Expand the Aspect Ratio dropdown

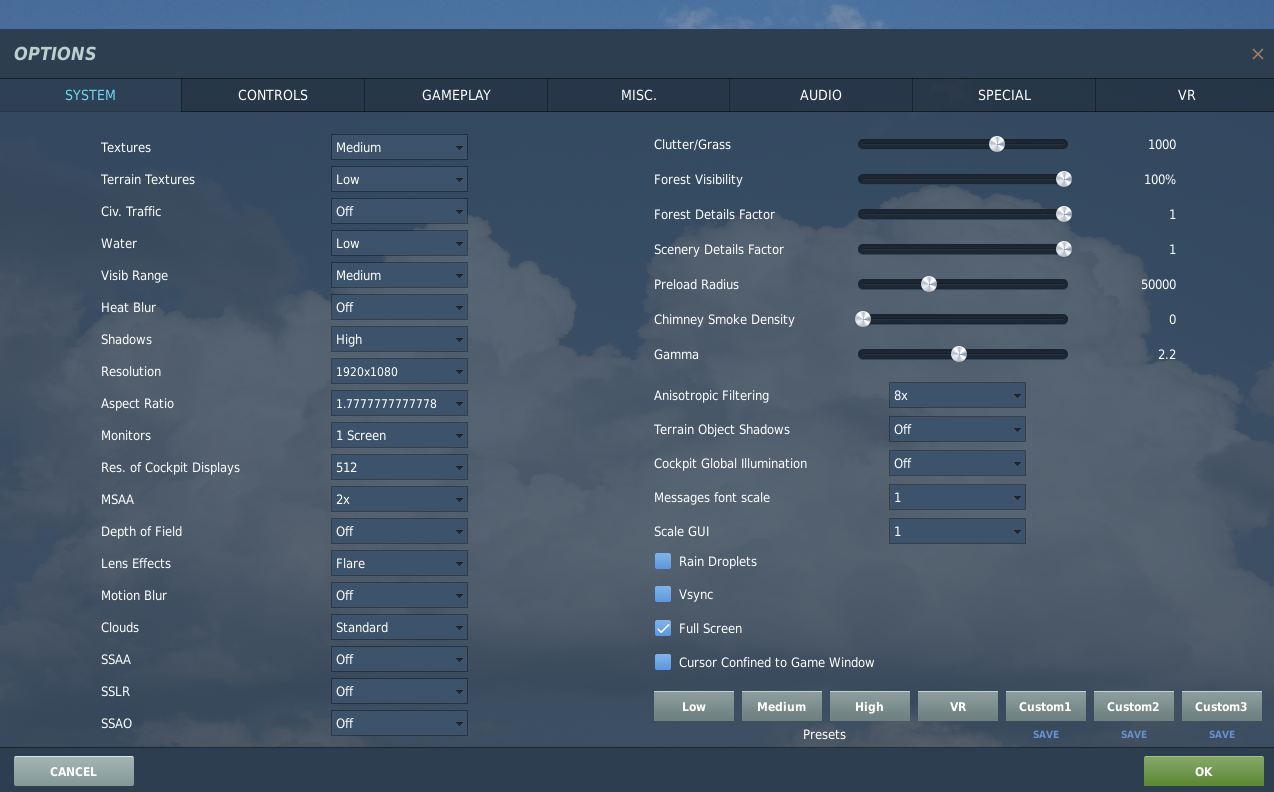click(x=399, y=403)
